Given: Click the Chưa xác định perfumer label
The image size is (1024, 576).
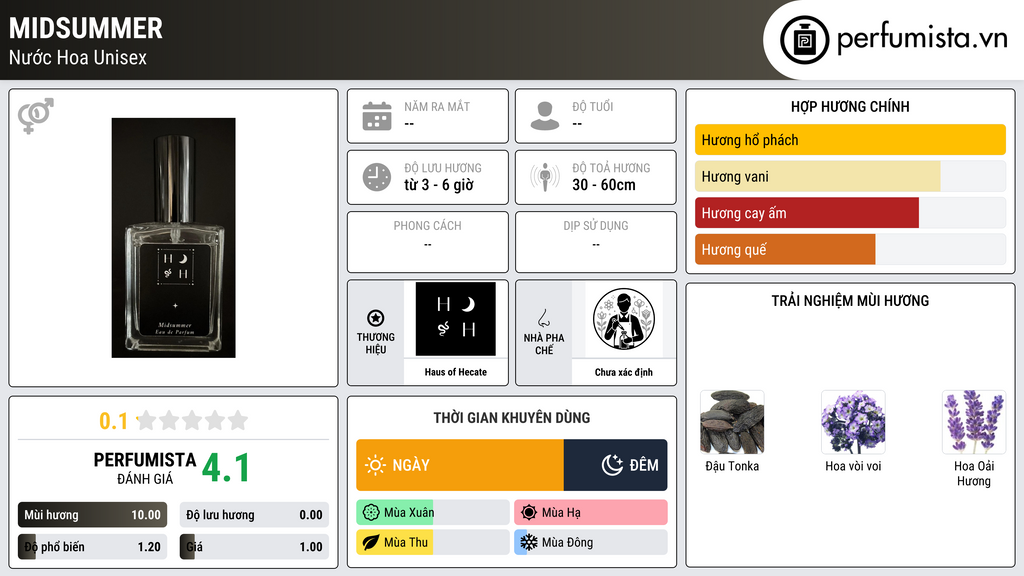Looking at the screenshot, I should point(624,372).
